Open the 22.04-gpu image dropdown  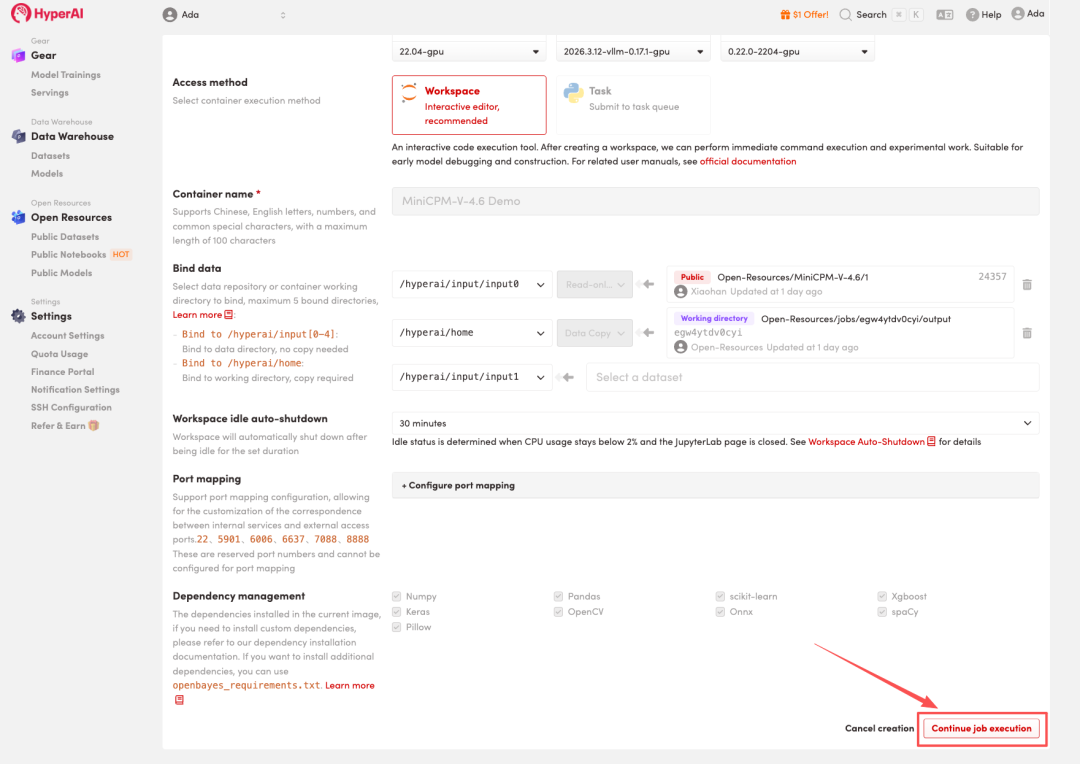[x=469, y=52]
